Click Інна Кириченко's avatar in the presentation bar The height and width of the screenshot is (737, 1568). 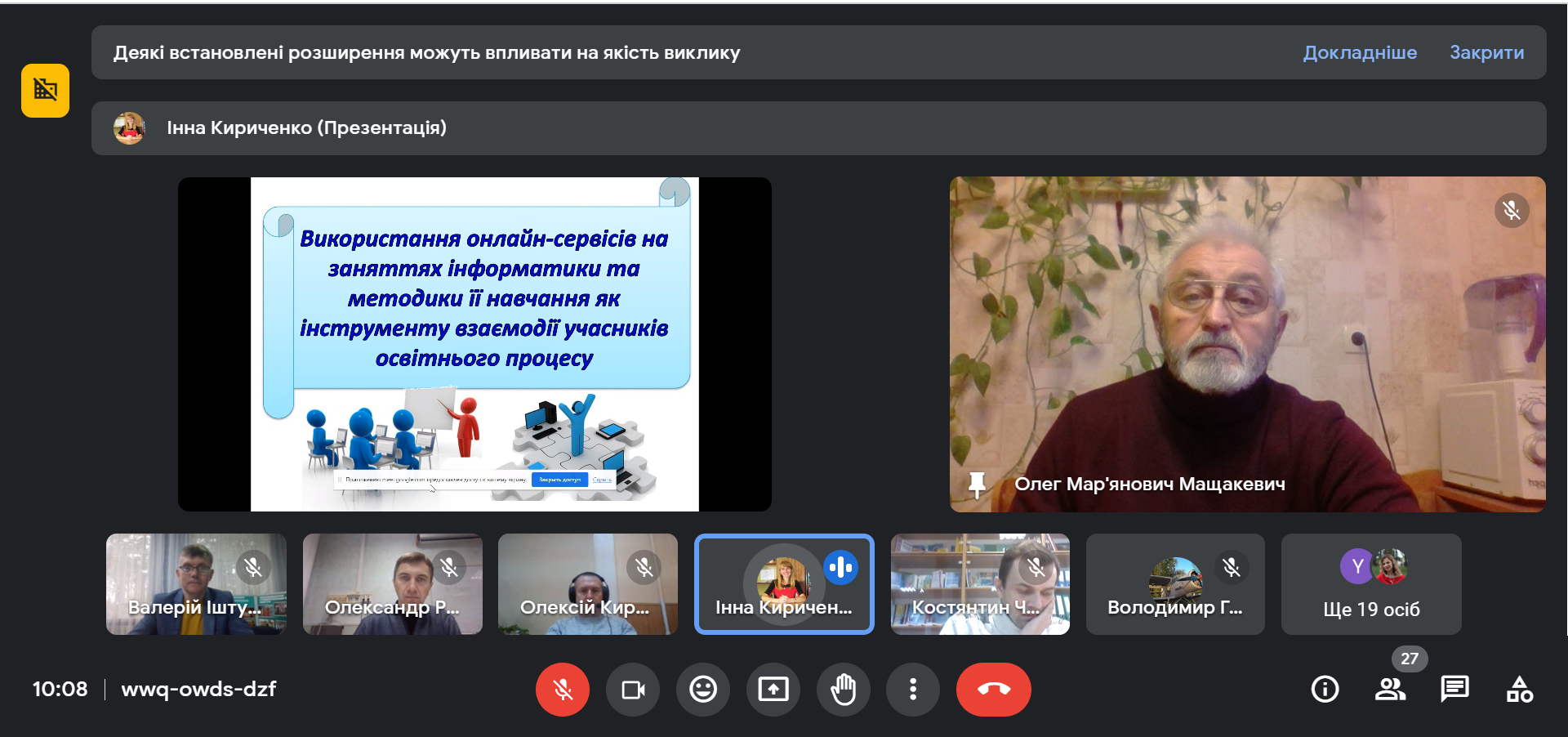[x=129, y=128]
